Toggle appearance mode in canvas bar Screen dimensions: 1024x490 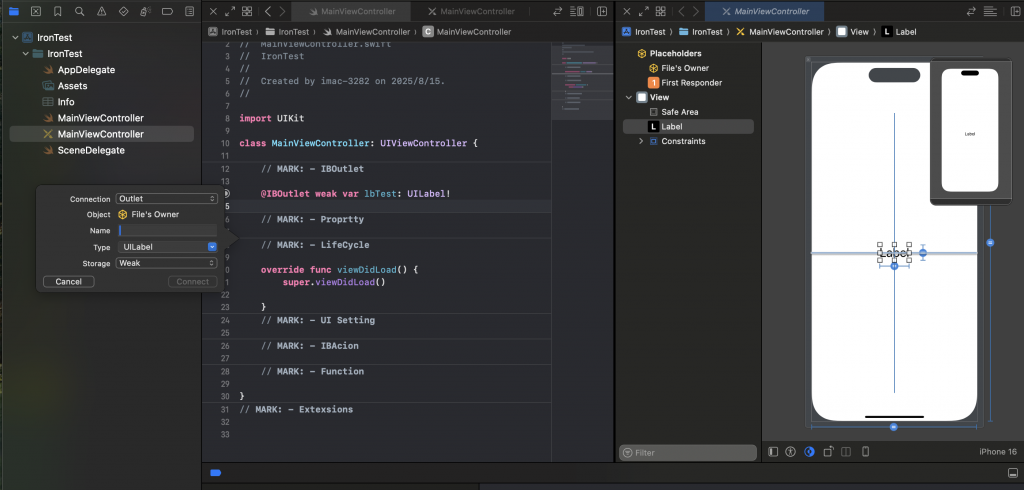810,451
